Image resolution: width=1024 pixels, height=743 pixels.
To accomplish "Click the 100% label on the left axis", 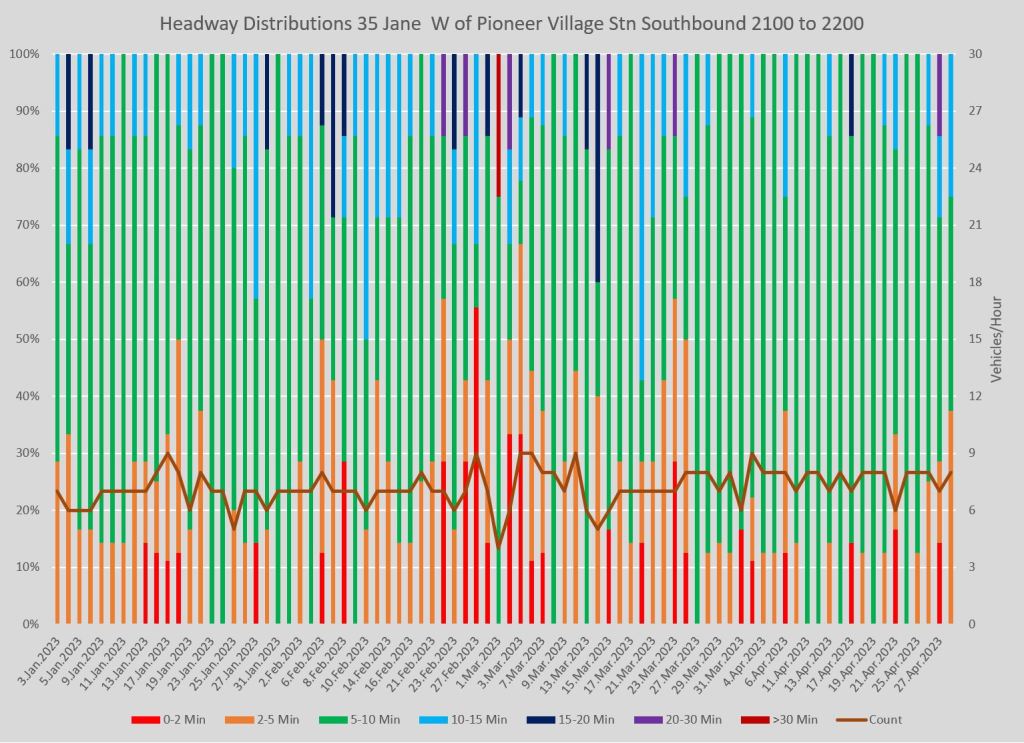I will click(x=25, y=54).
